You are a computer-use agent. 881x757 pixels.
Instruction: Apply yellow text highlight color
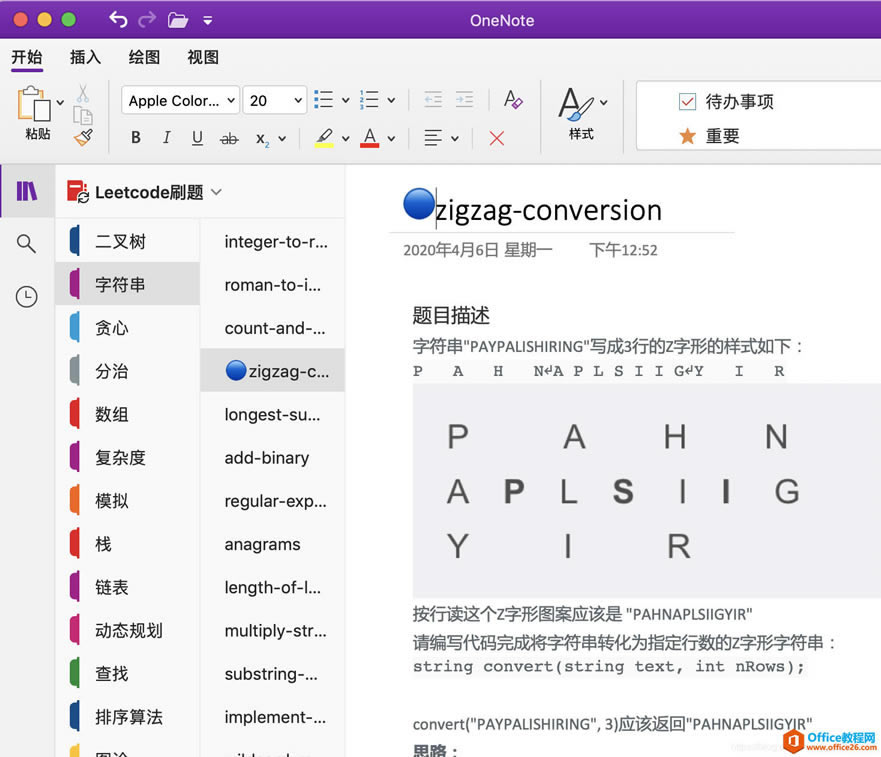point(324,138)
